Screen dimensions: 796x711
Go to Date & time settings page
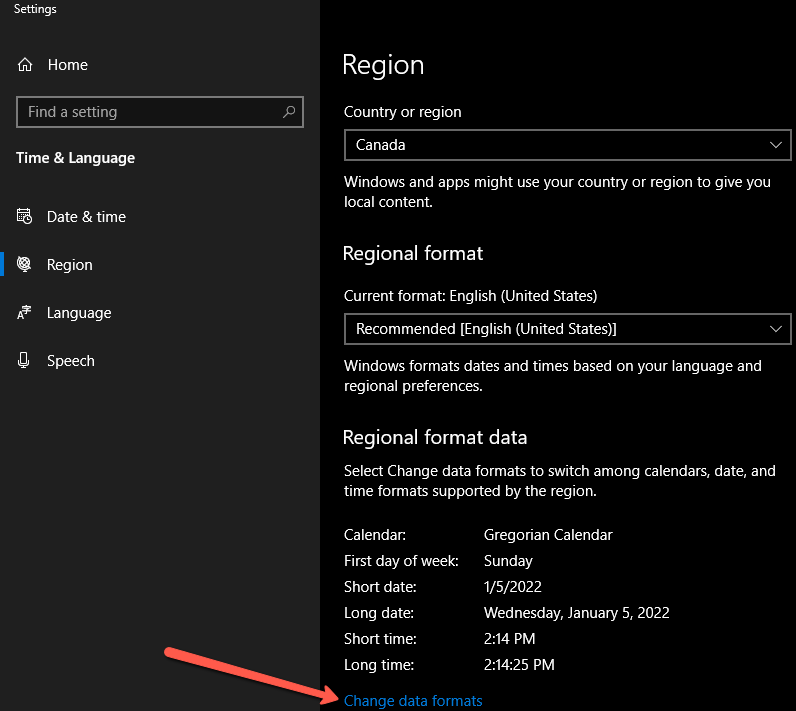click(x=86, y=217)
